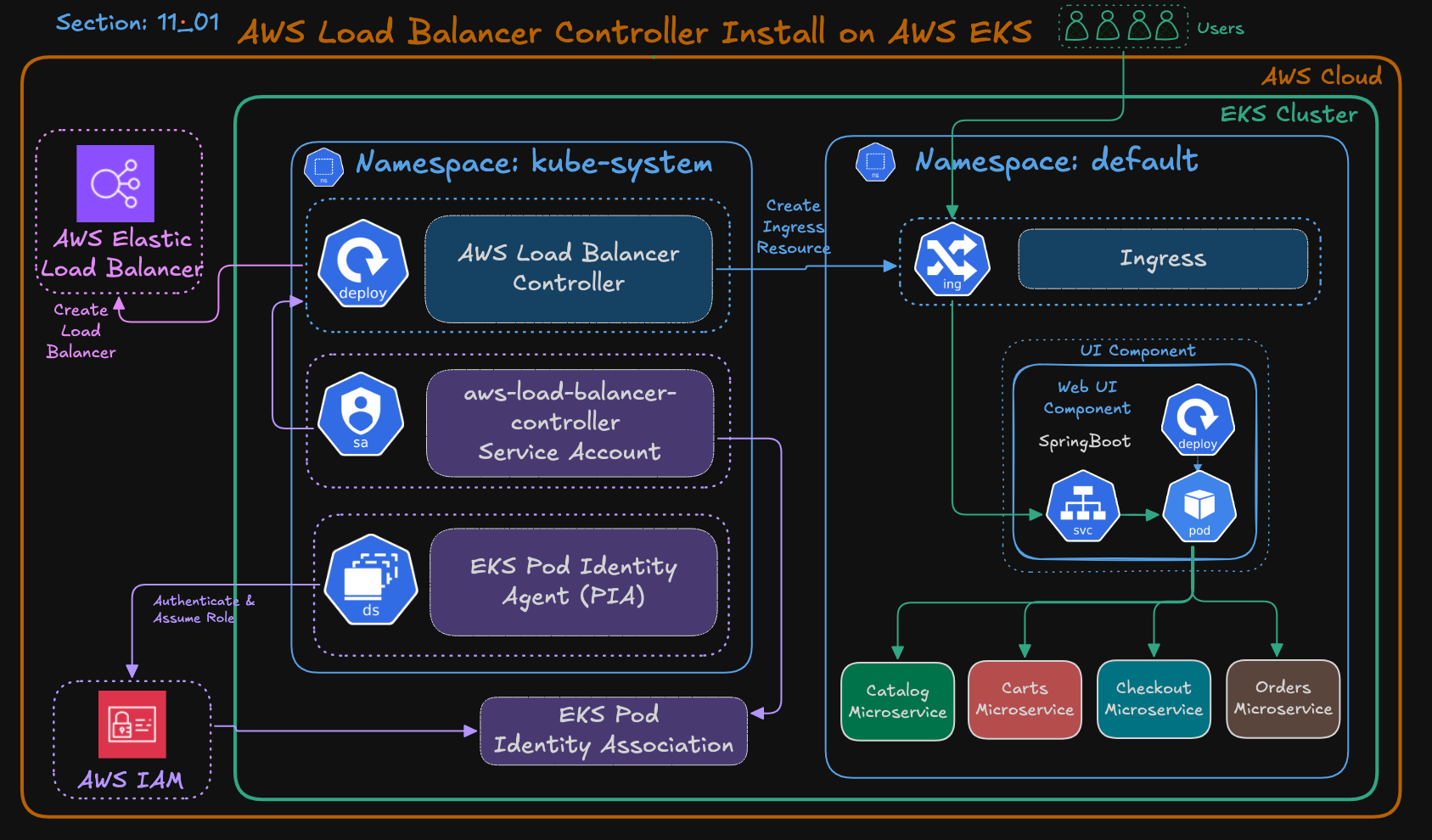
Task: Click the Catalog Microservice green box
Action: coord(897,701)
